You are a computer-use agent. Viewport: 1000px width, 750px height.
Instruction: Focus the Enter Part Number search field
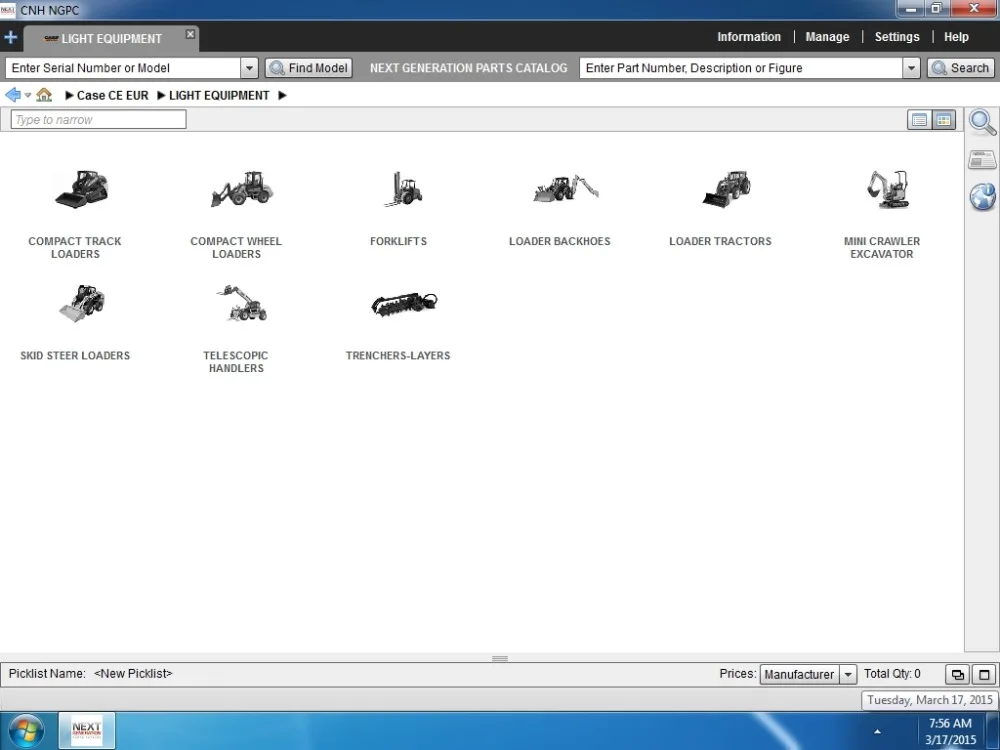(x=741, y=68)
